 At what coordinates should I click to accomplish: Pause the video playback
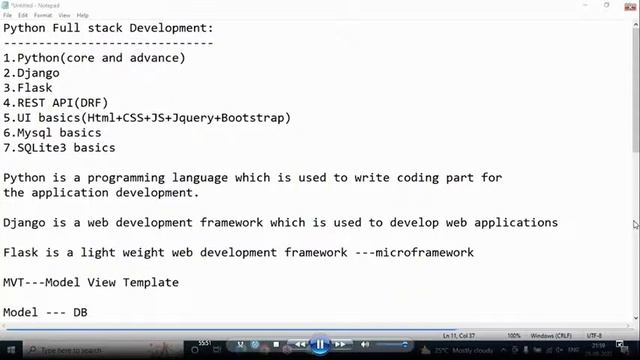click(x=320, y=345)
